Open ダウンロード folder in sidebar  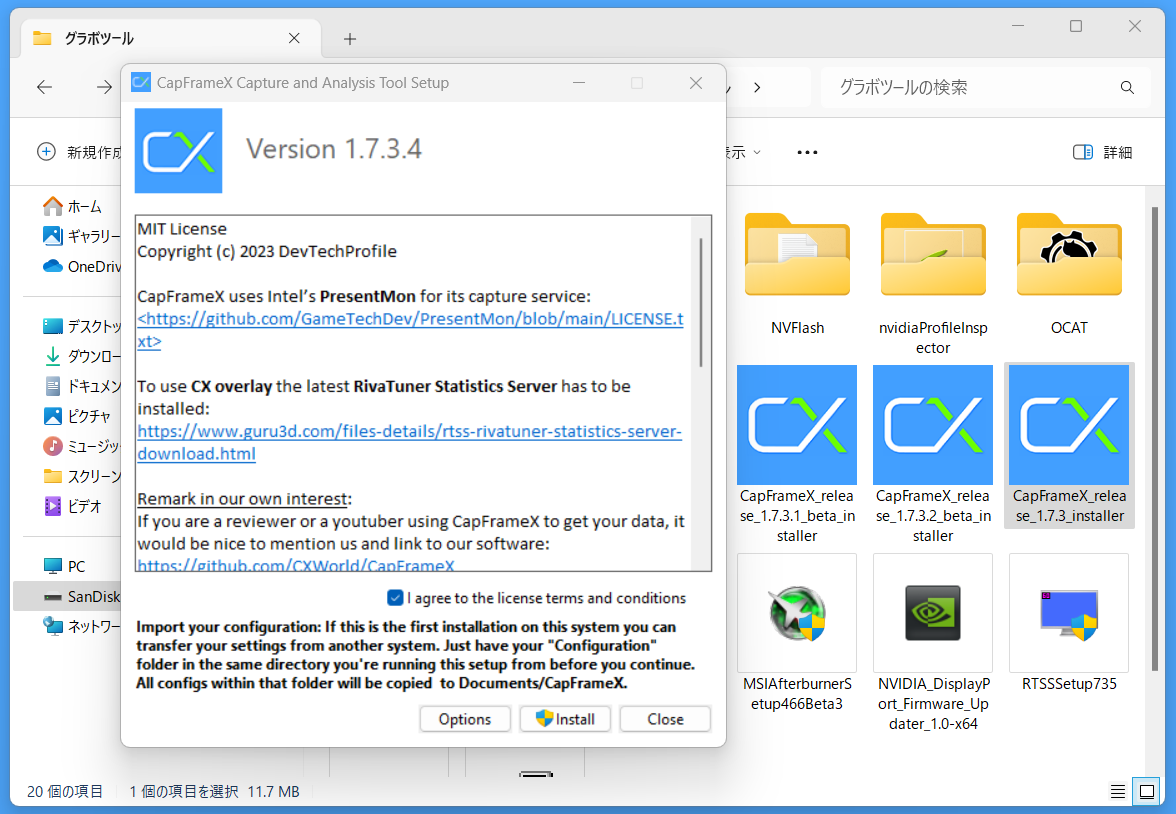tap(81, 356)
